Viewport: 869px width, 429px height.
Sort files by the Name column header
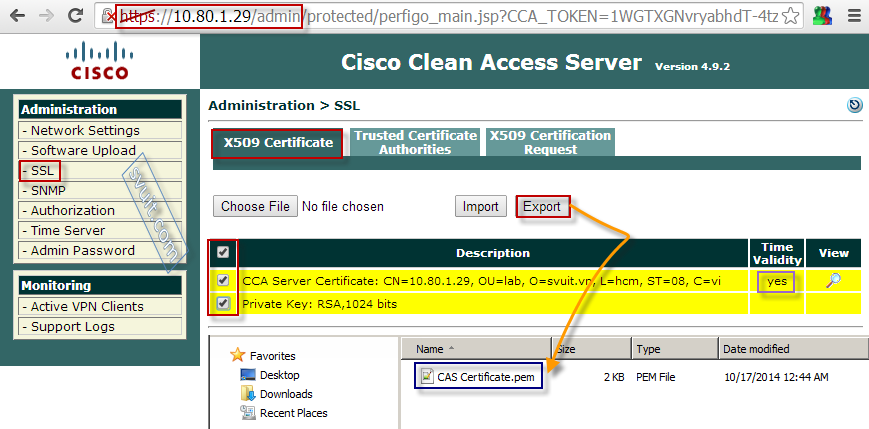pos(476,349)
